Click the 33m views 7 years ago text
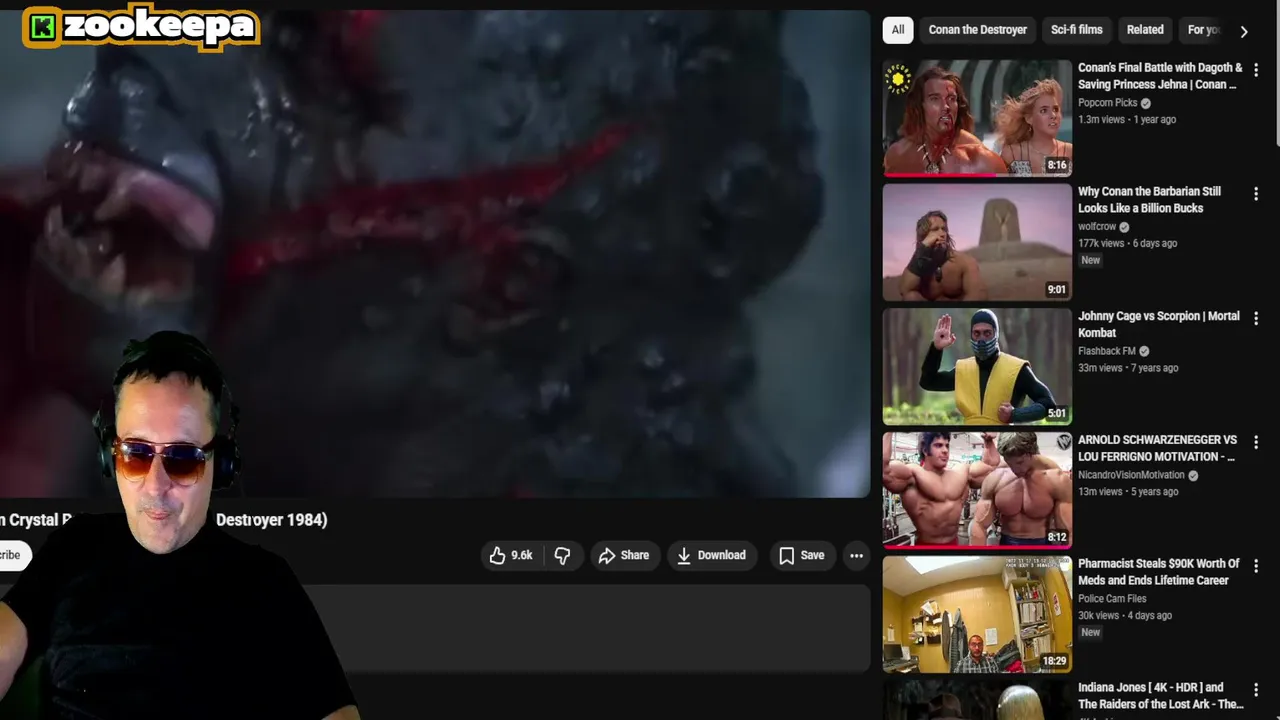This screenshot has width=1280, height=720. point(1128,367)
